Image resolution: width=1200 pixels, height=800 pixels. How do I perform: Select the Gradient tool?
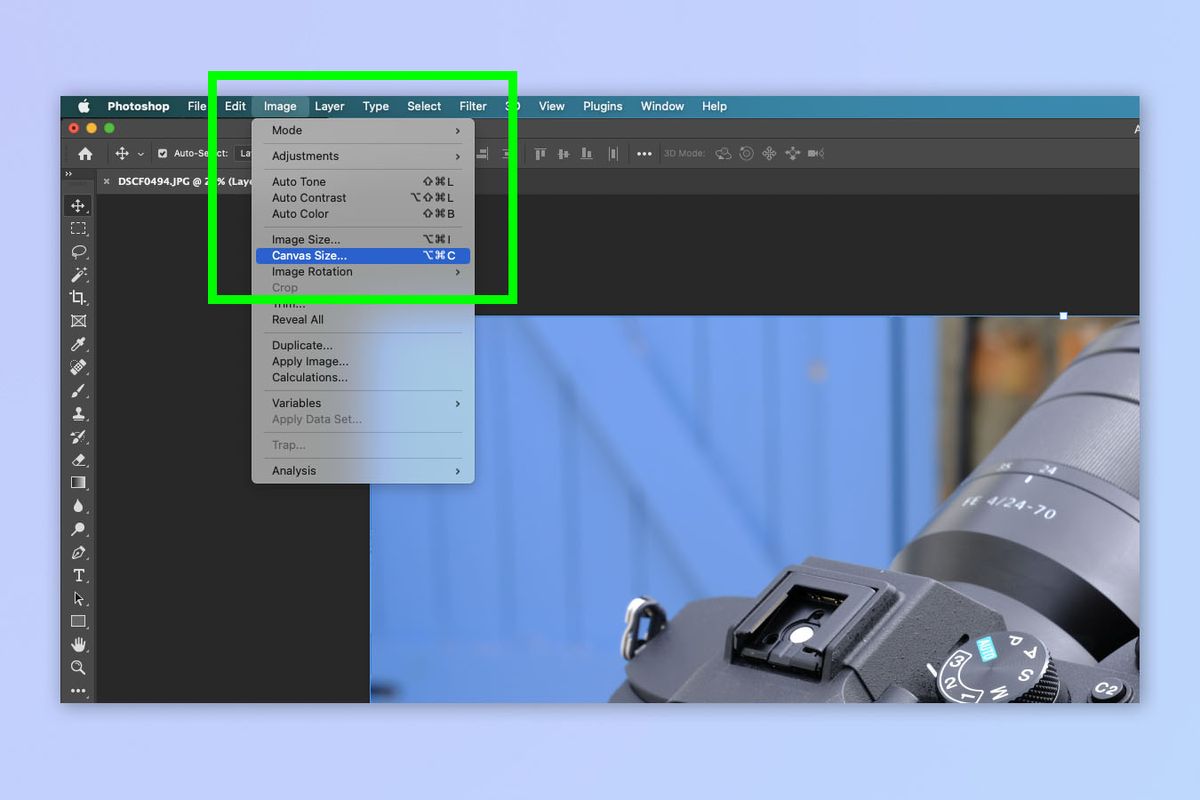click(x=79, y=483)
